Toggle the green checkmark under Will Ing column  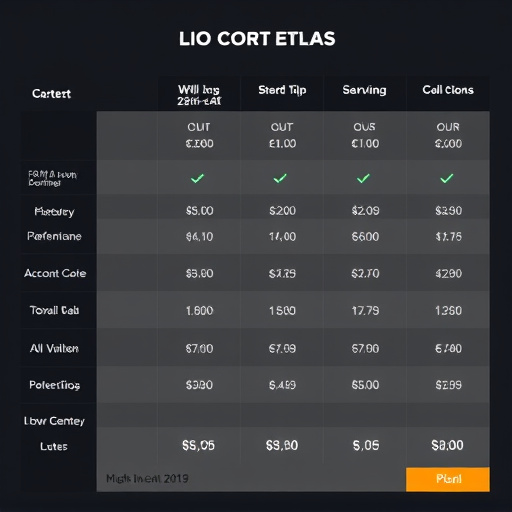197,178
